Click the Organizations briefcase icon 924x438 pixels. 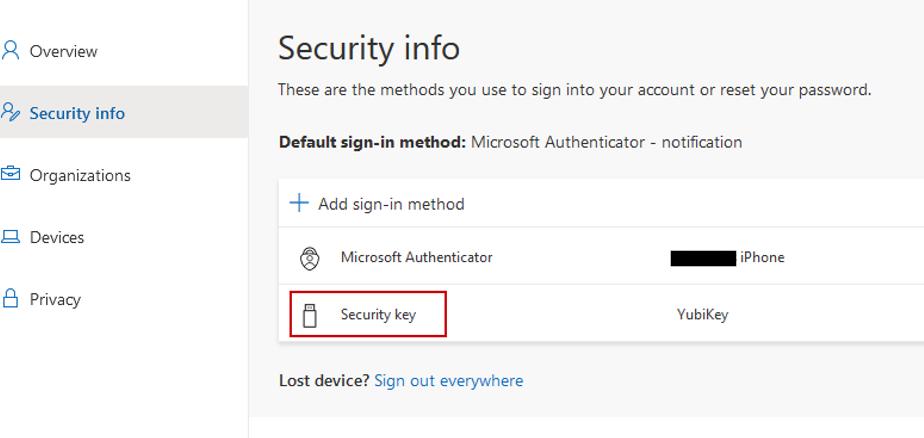point(11,174)
